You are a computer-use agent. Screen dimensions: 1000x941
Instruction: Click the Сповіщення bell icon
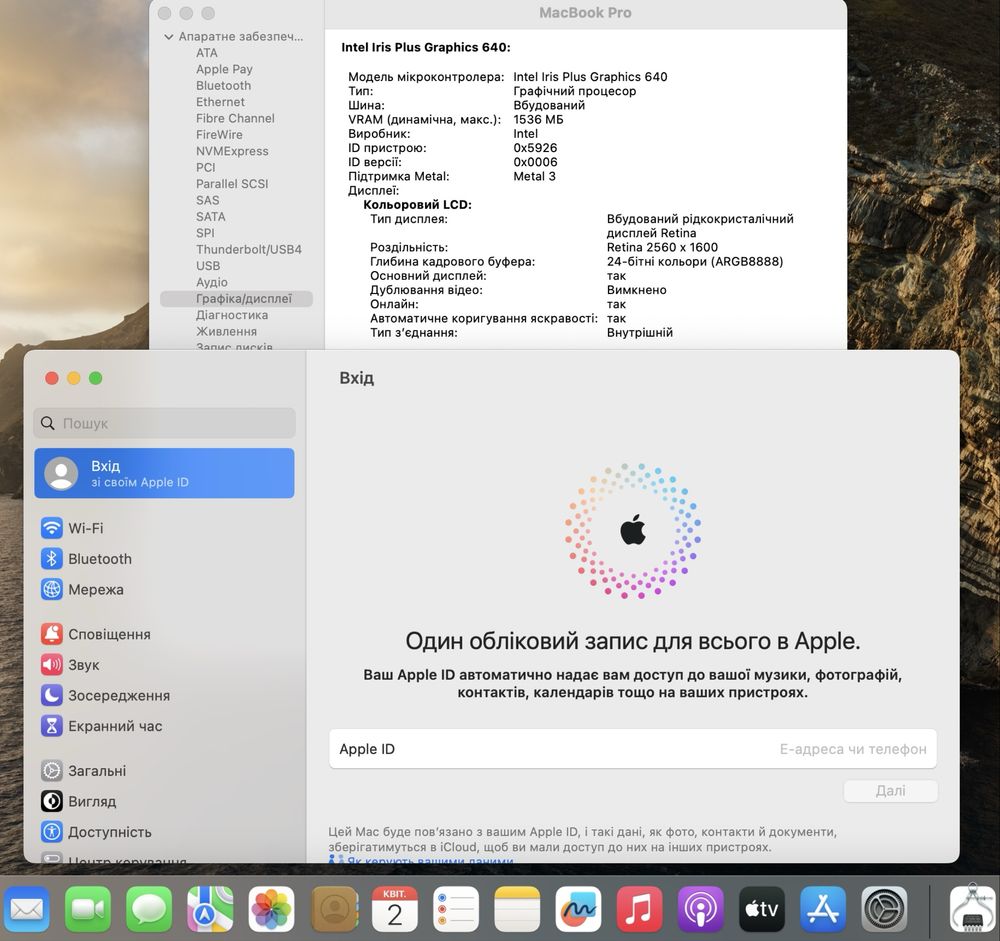[52, 634]
